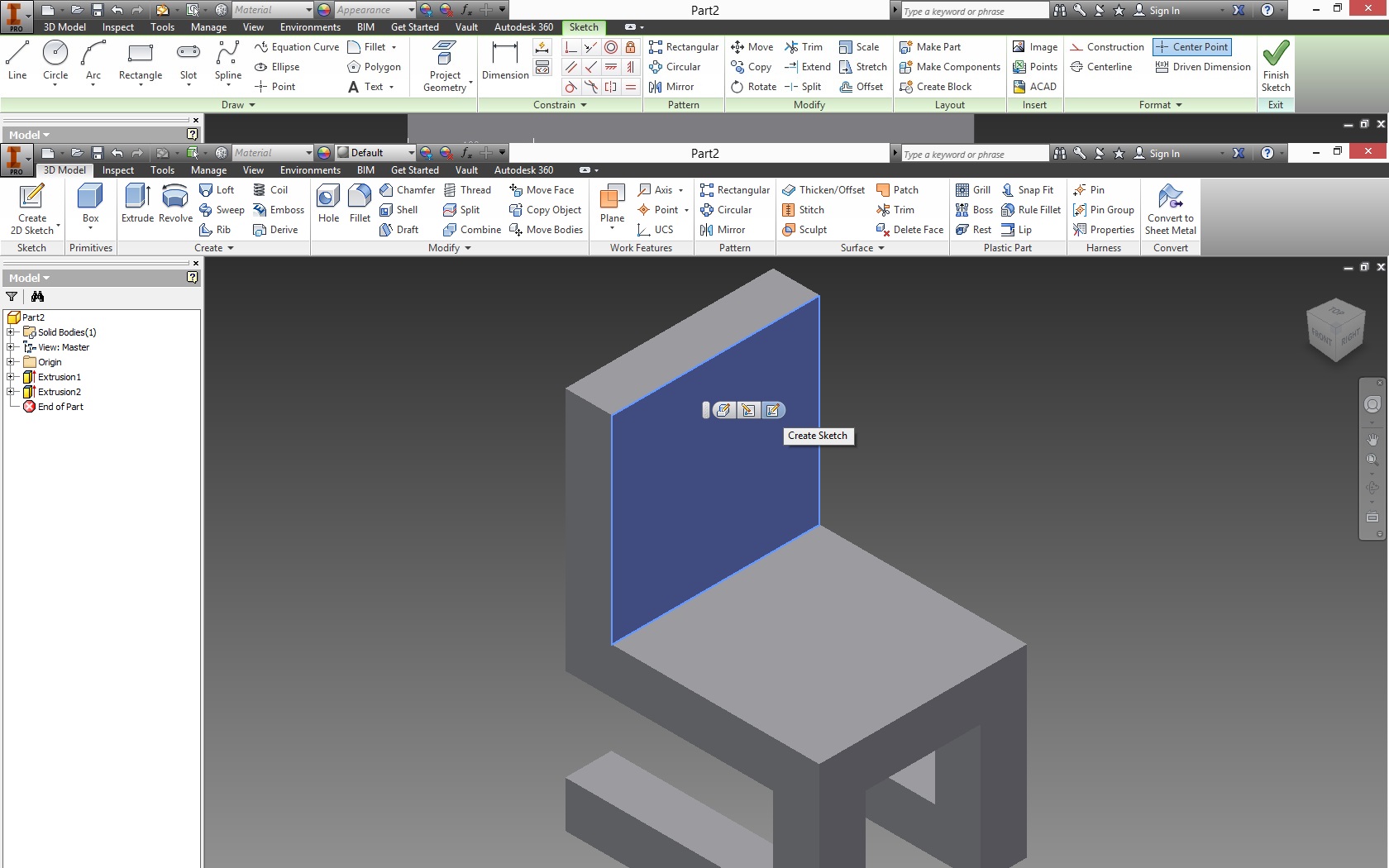Click Convert to Sheet Metal

(1170, 210)
